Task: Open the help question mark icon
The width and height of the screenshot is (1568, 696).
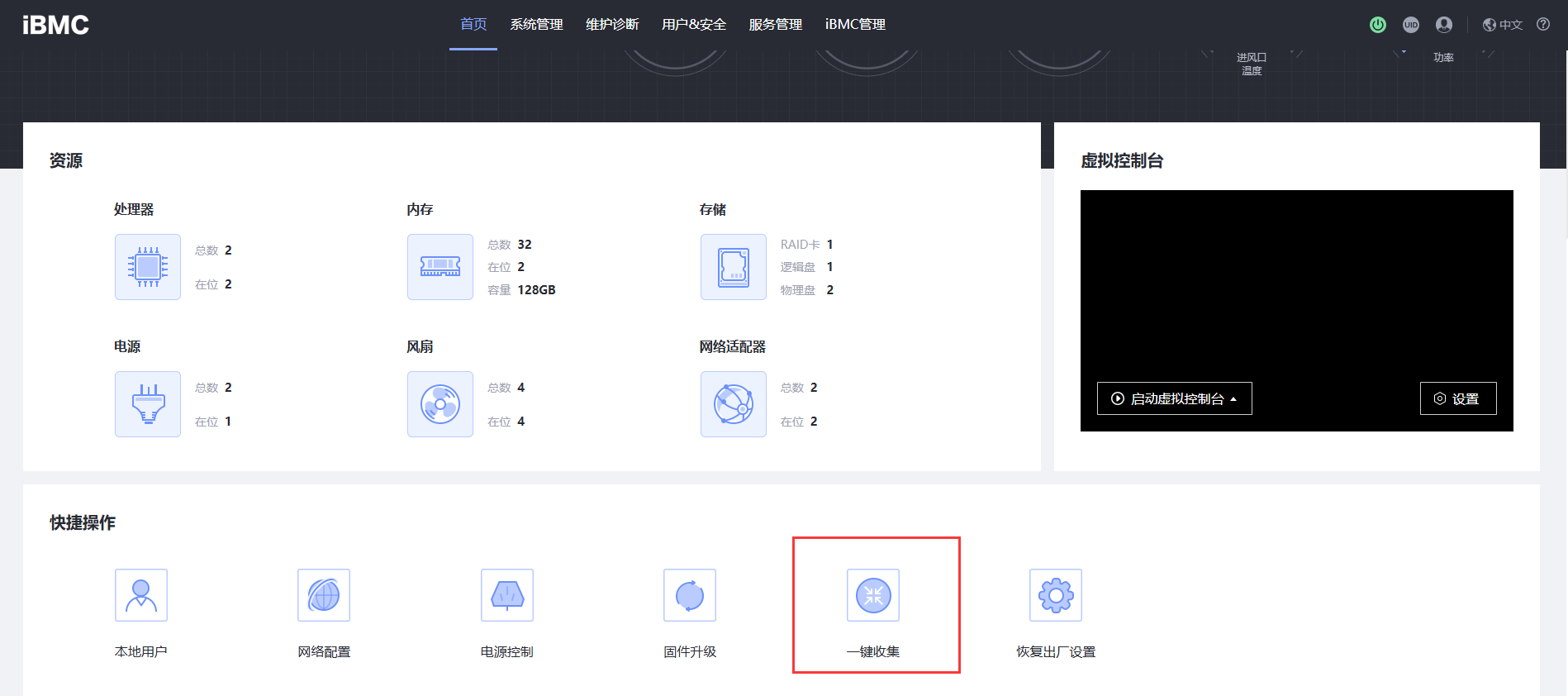Action: tap(1543, 25)
